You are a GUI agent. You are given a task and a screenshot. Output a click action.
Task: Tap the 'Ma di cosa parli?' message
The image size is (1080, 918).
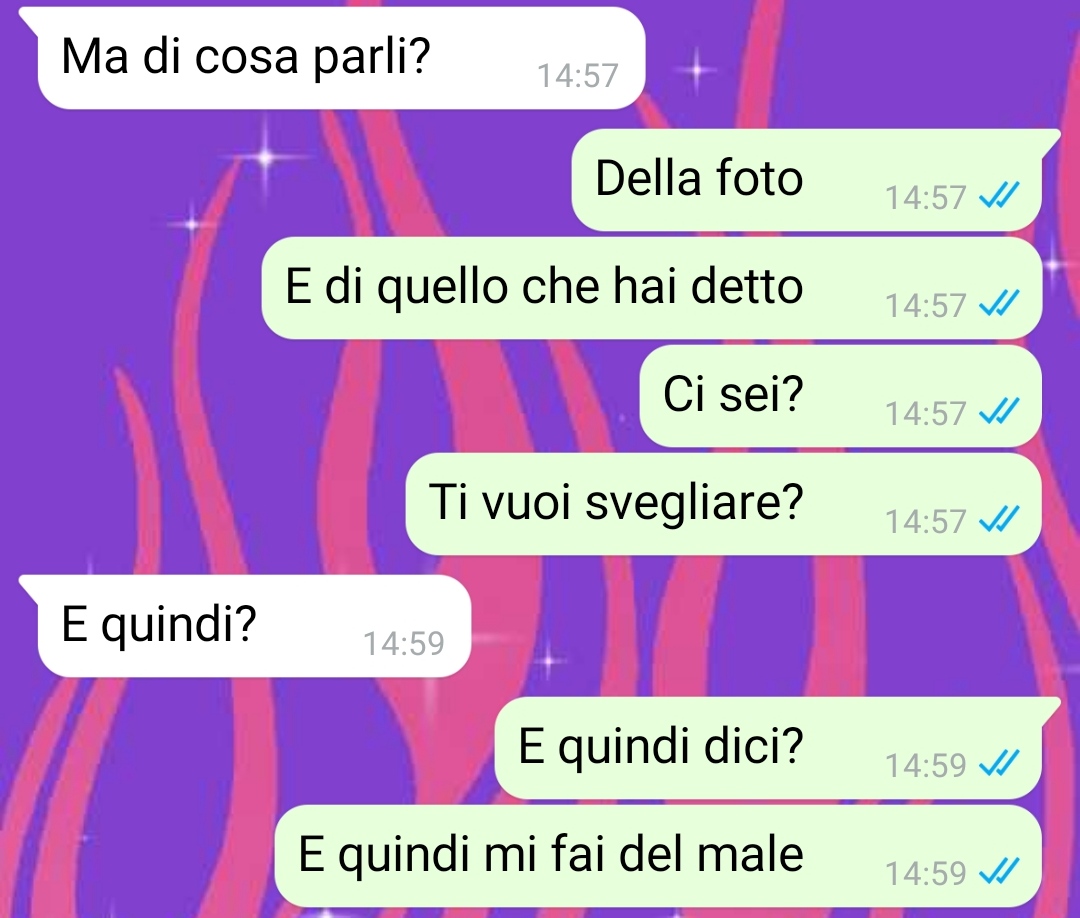(341, 58)
